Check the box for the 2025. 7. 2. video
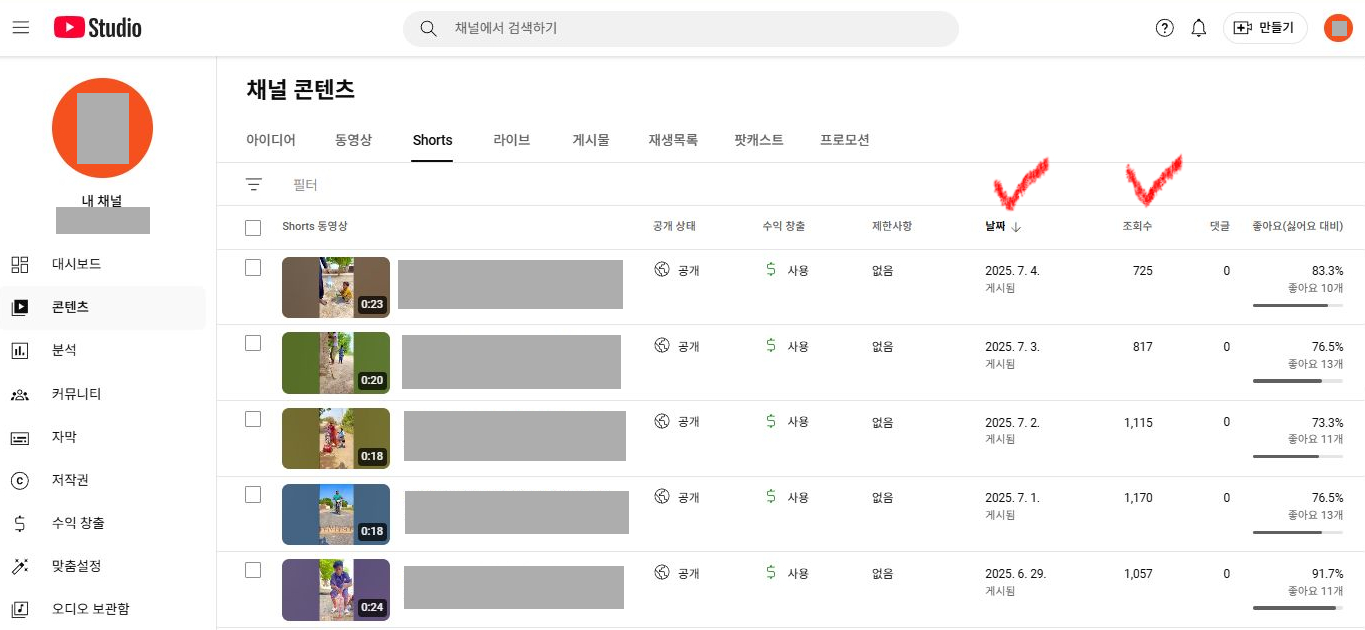The width and height of the screenshot is (1365, 630). click(x=253, y=419)
